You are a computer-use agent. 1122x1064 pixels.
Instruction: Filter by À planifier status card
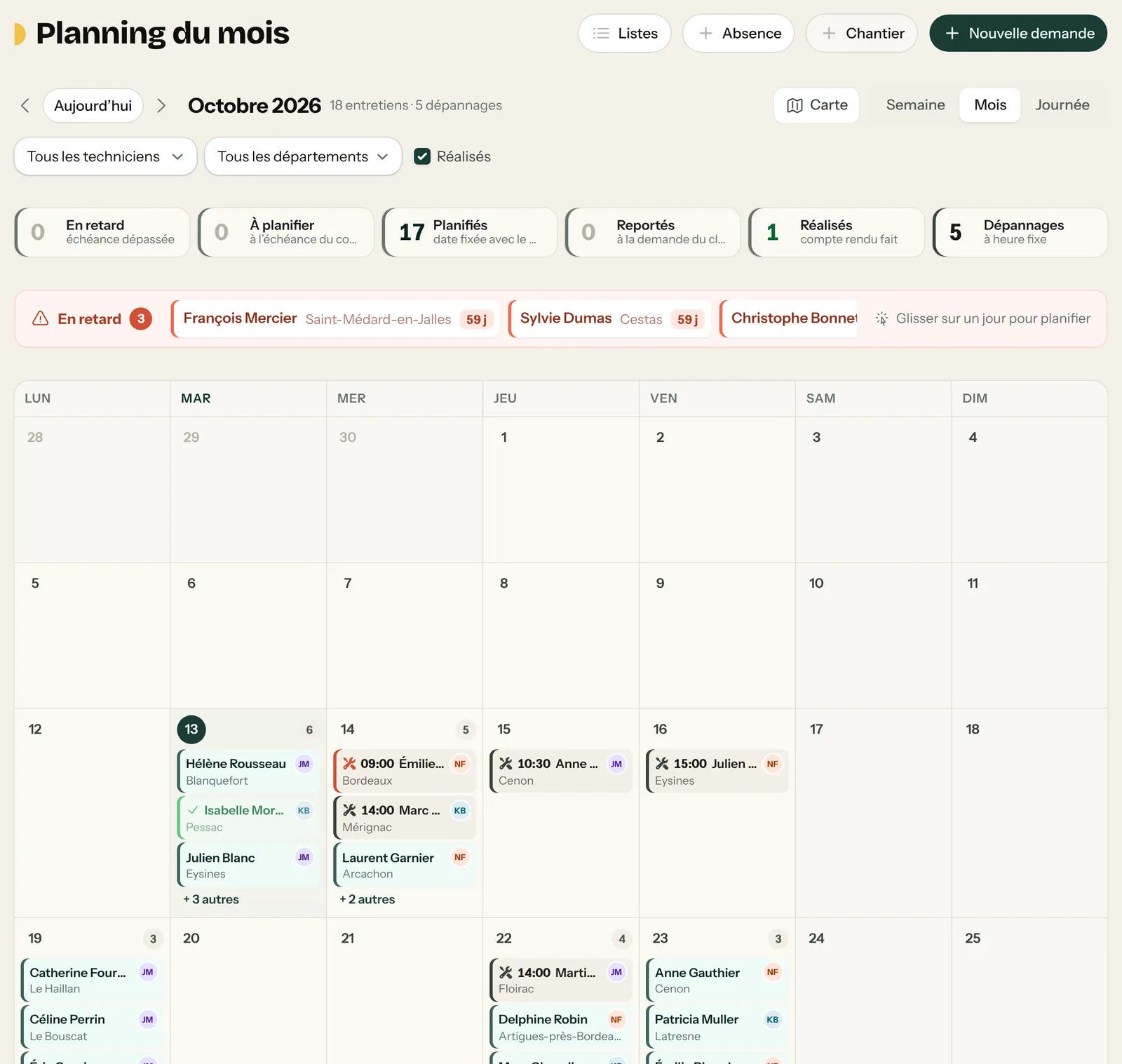286,232
